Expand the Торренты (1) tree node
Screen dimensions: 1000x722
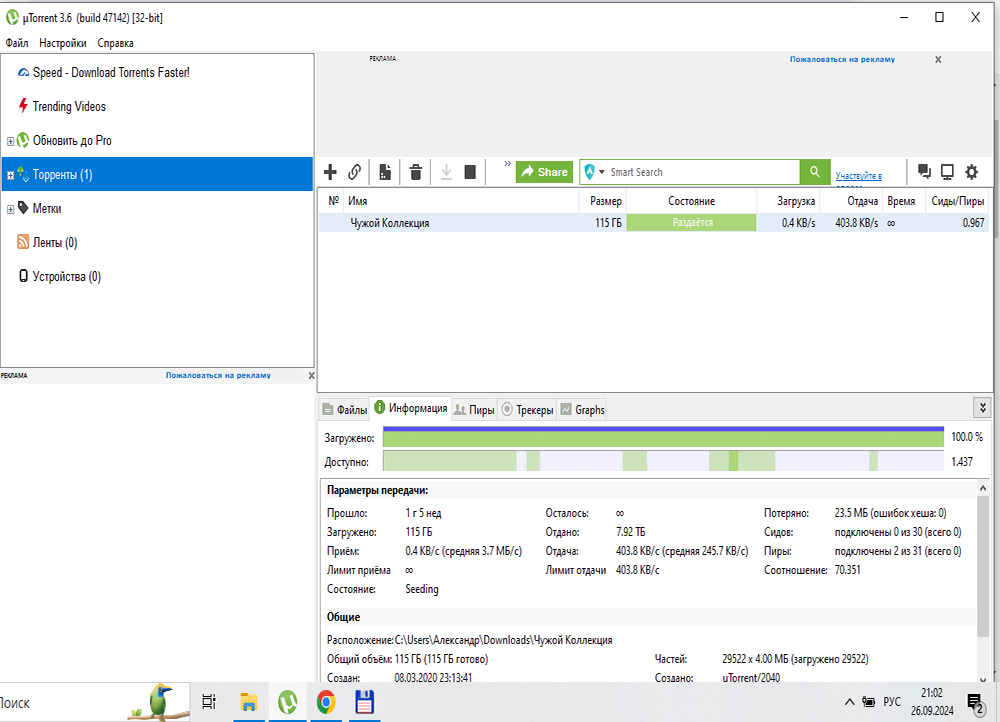(10, 175)
